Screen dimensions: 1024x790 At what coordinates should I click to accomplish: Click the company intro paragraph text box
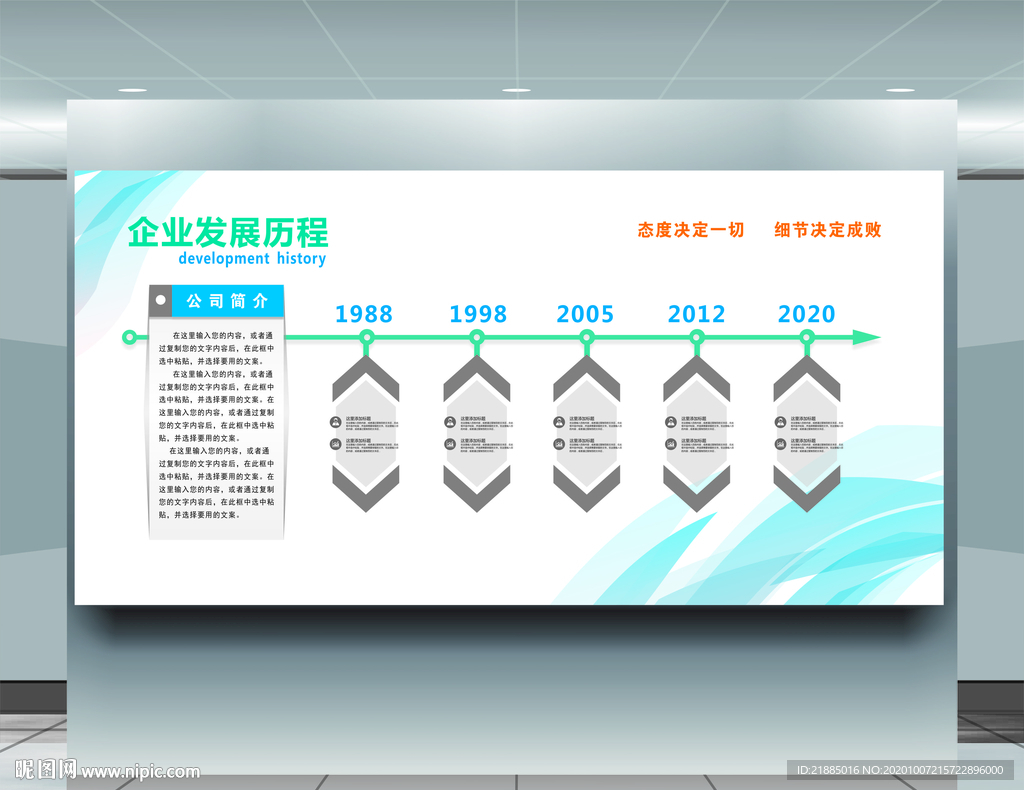pos(216,425)
